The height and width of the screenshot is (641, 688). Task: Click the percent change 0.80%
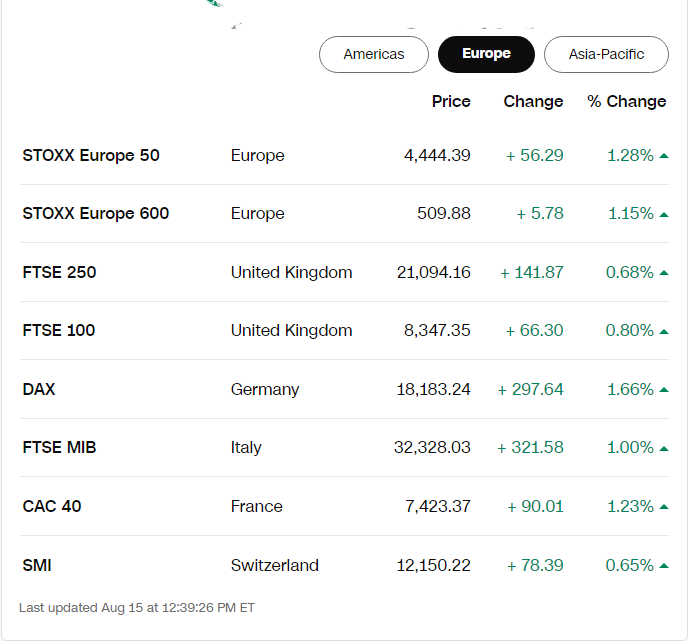[x=630, y=330]
